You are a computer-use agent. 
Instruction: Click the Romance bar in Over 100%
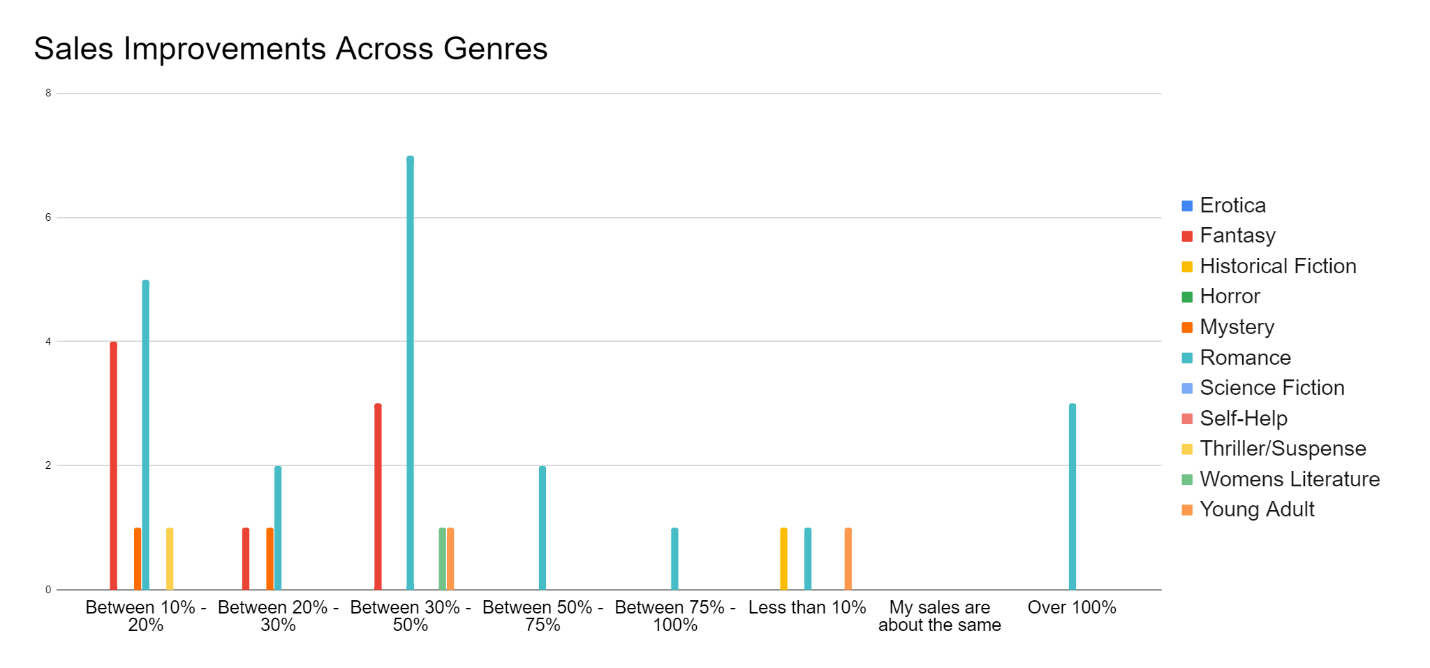[1072, 496]
